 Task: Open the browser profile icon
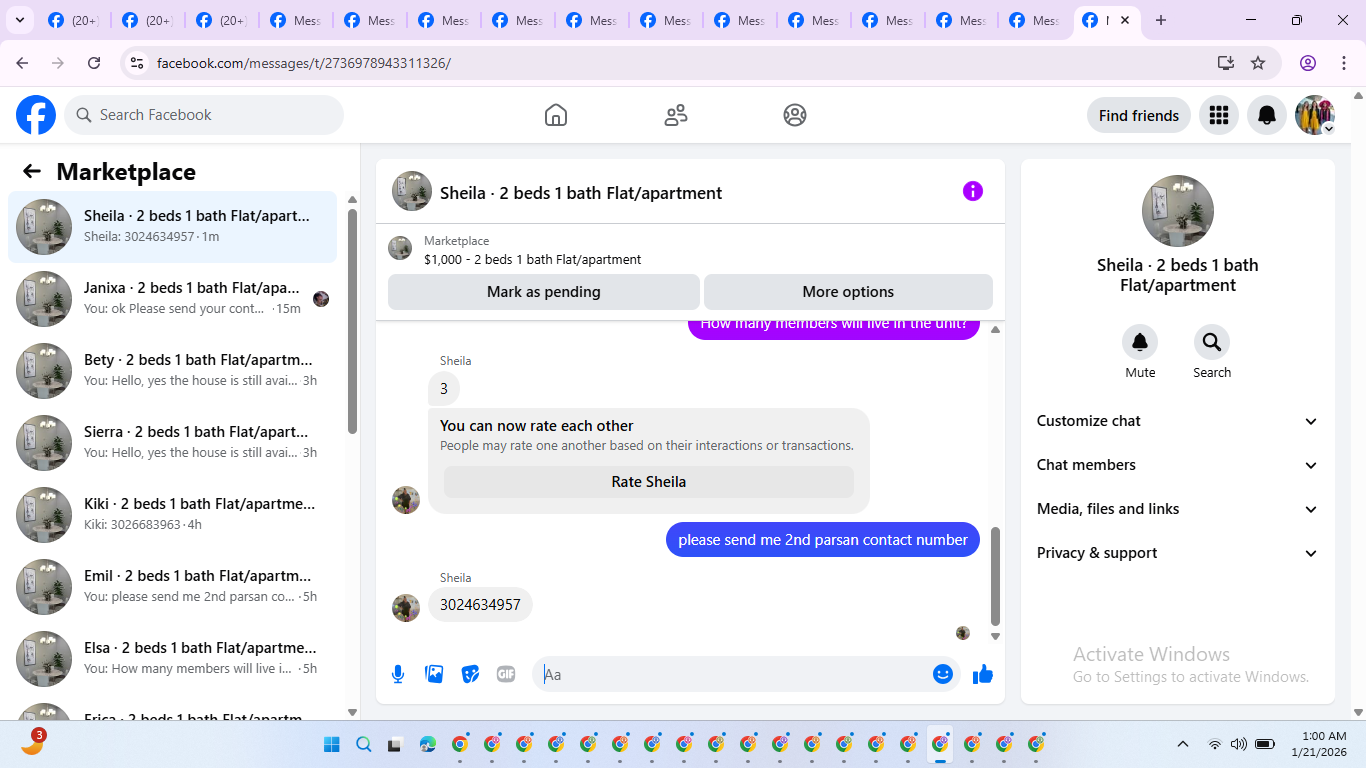[1308, 63]
